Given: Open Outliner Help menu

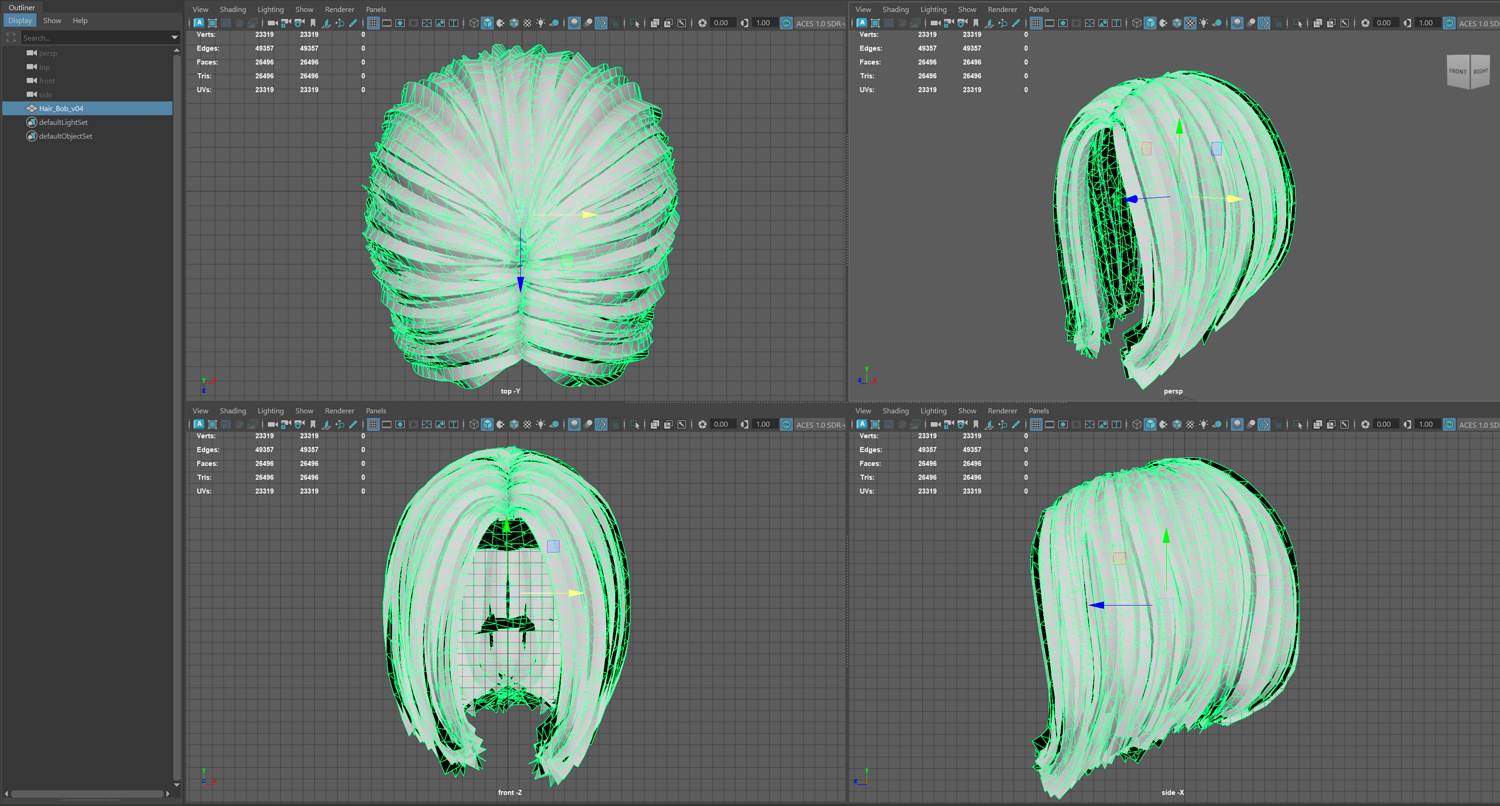Looking at the screenshot, I should pyautogui.click(x=80, y=20).
